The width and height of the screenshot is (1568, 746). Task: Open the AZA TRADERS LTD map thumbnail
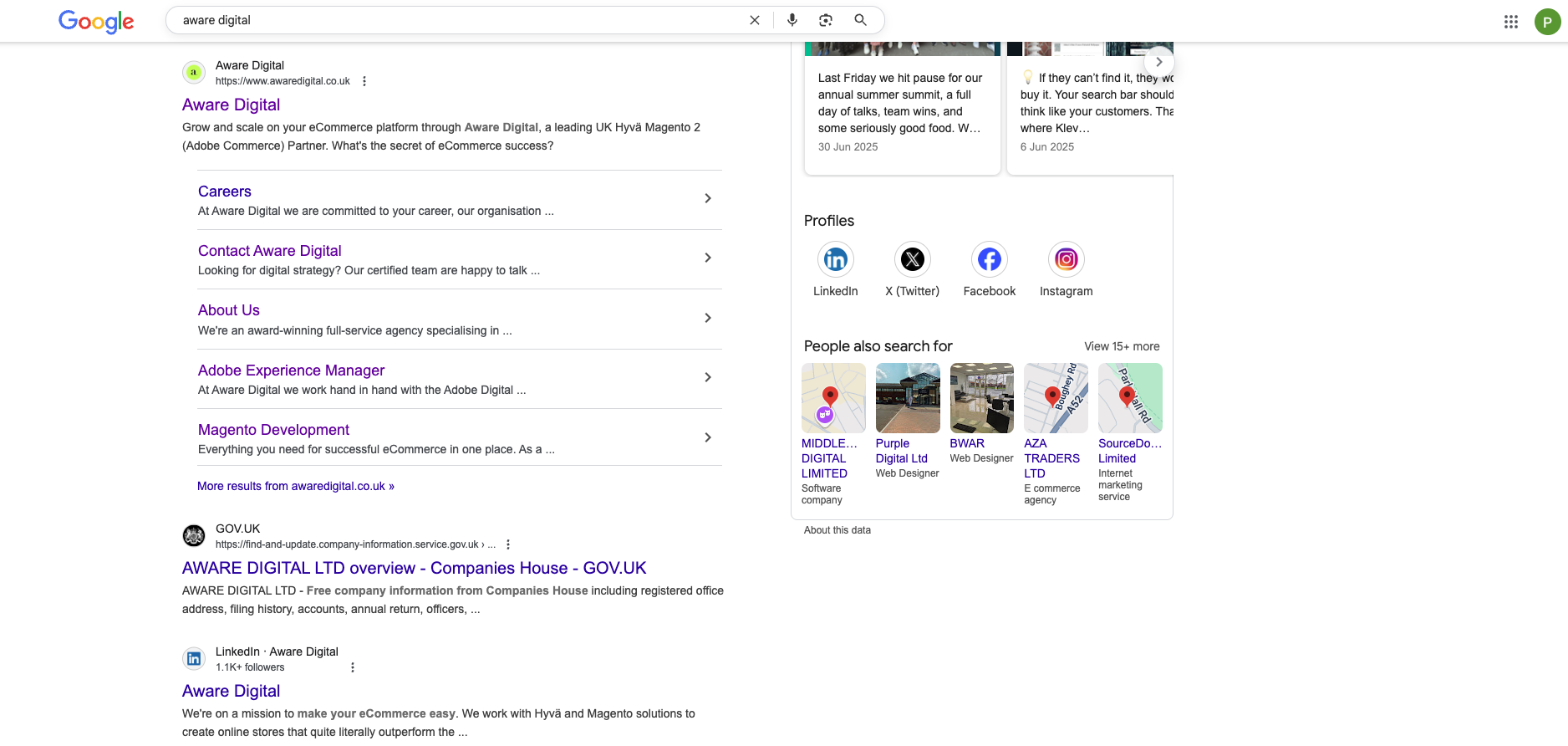[x=1056, y=398]
